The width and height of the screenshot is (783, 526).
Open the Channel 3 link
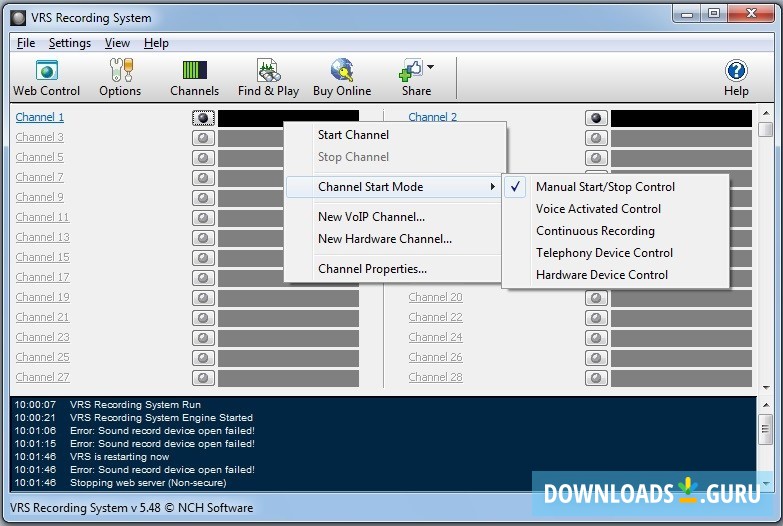tap(39, 137)
